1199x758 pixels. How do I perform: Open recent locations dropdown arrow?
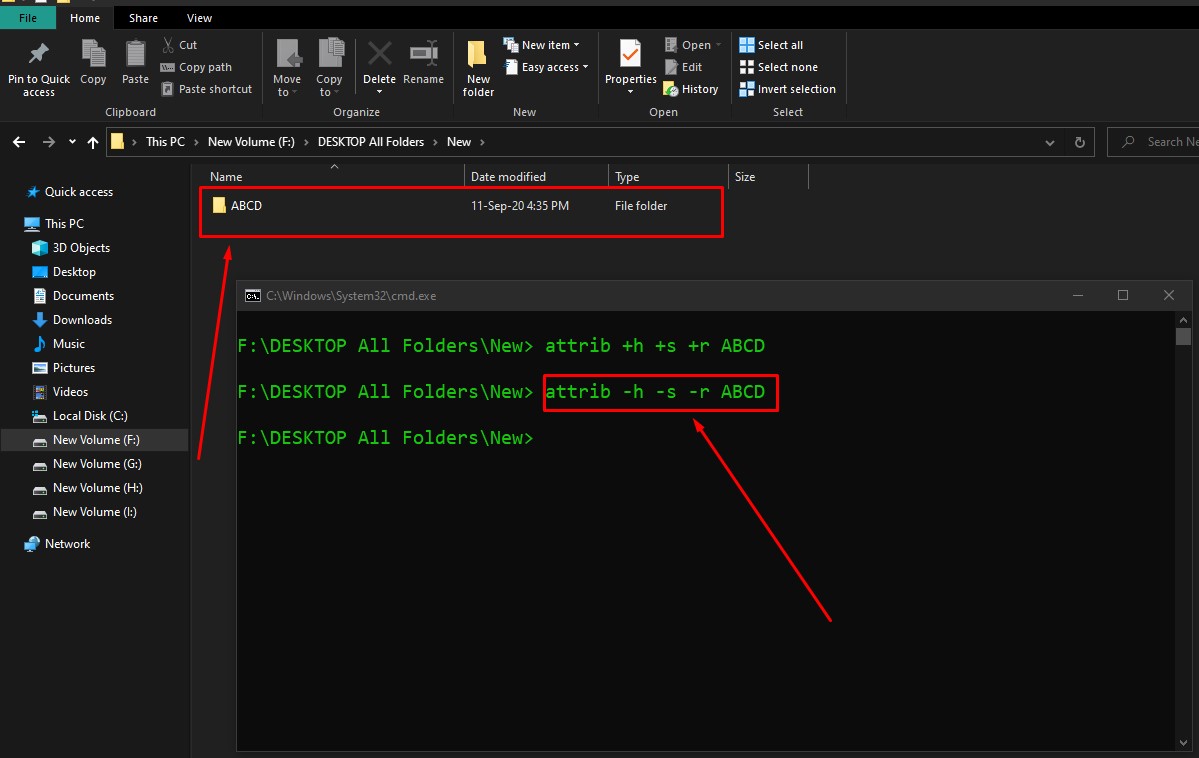72,142
